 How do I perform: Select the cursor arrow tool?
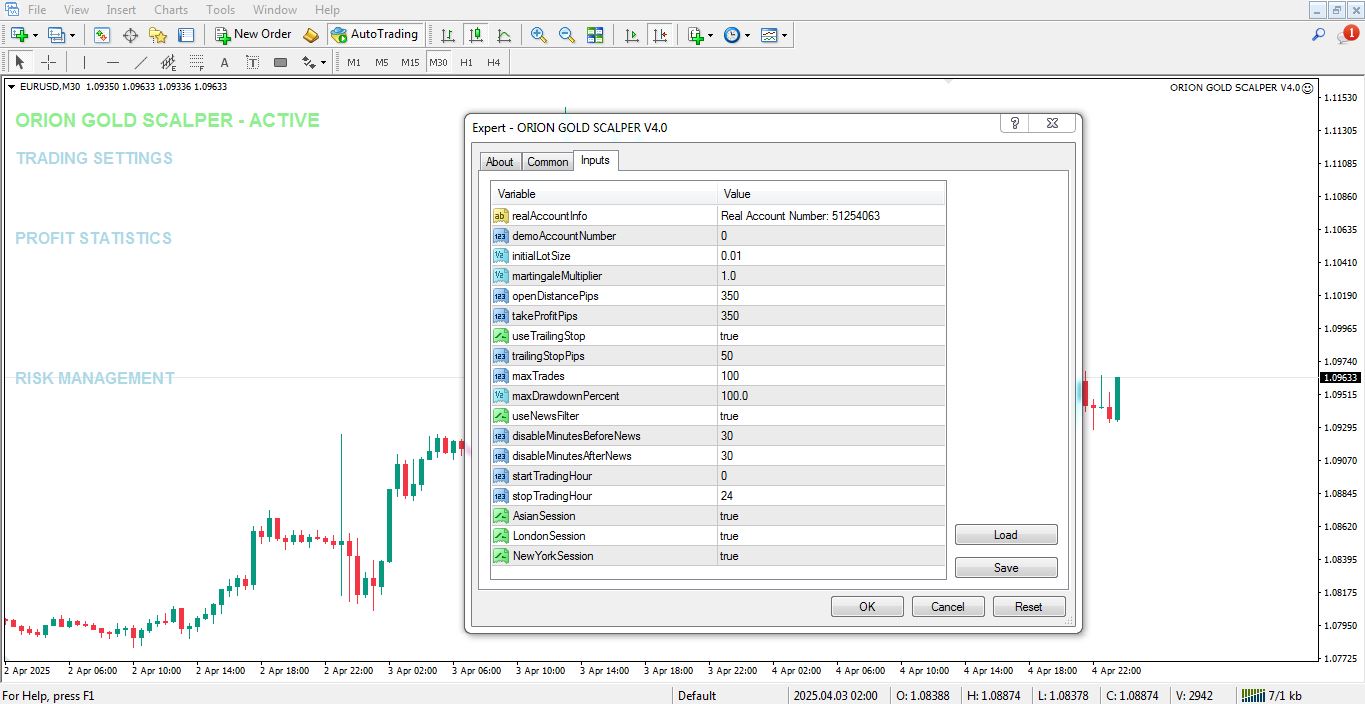tap(20, 62)
